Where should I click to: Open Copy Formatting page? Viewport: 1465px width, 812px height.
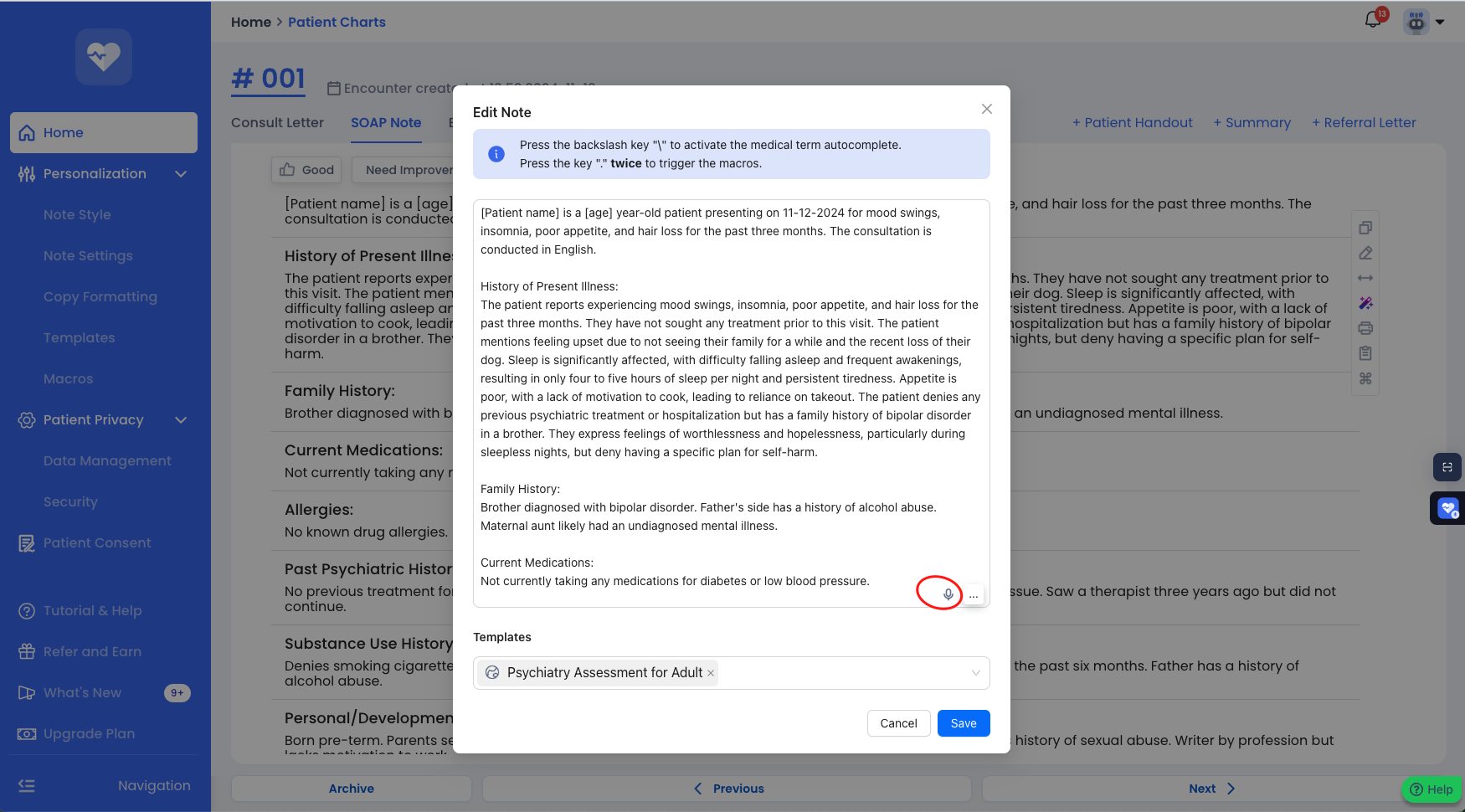point(100,297)
